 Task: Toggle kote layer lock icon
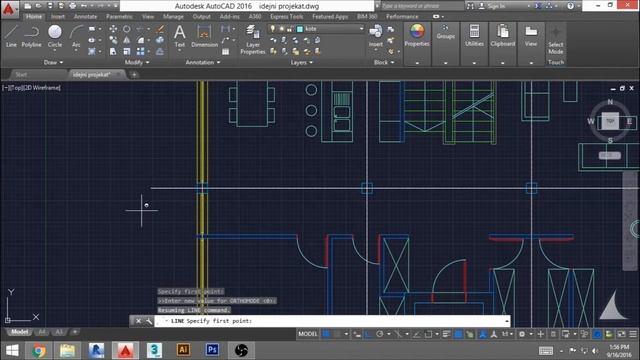[290, 29]
